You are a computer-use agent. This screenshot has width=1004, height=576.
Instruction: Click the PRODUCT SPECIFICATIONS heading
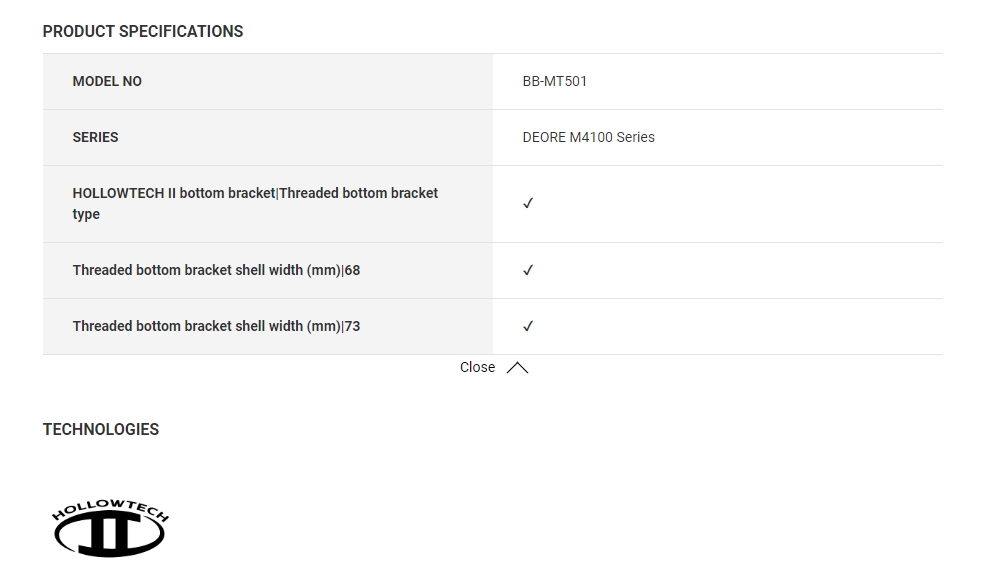click(x=143, y=31)
